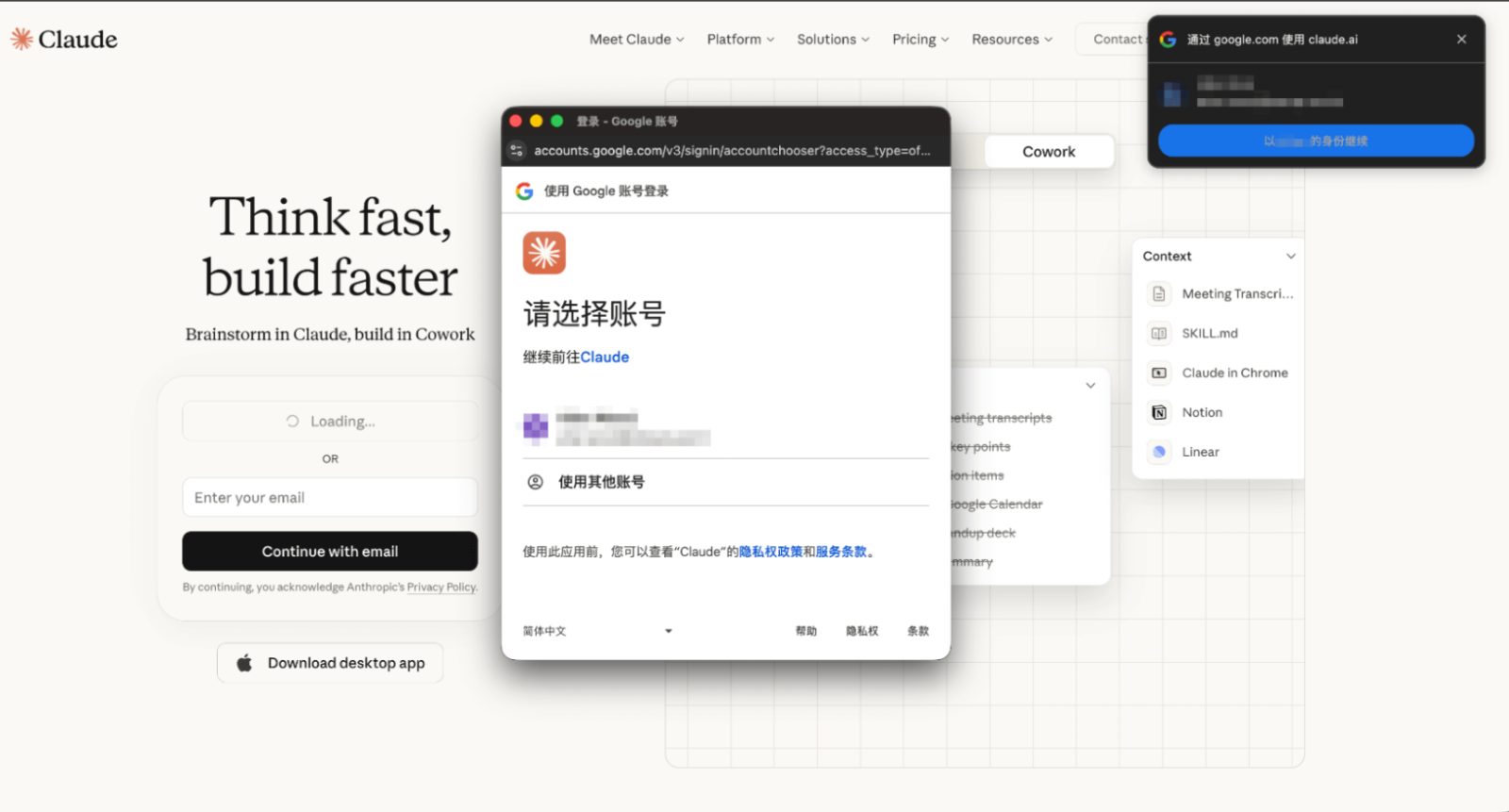Click the Enter your email field
Screen dimensions: 1509x812
tap(330, 498)
